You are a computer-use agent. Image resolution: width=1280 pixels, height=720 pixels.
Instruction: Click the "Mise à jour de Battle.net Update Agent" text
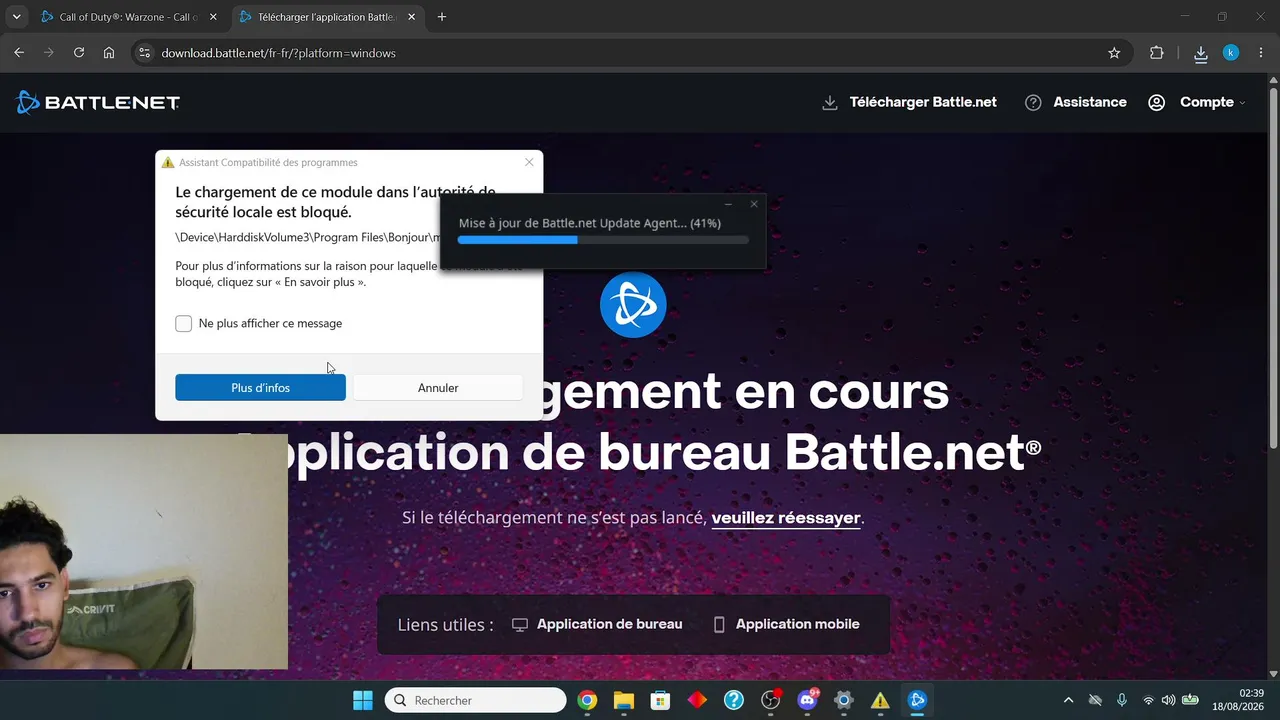[590, 223]
